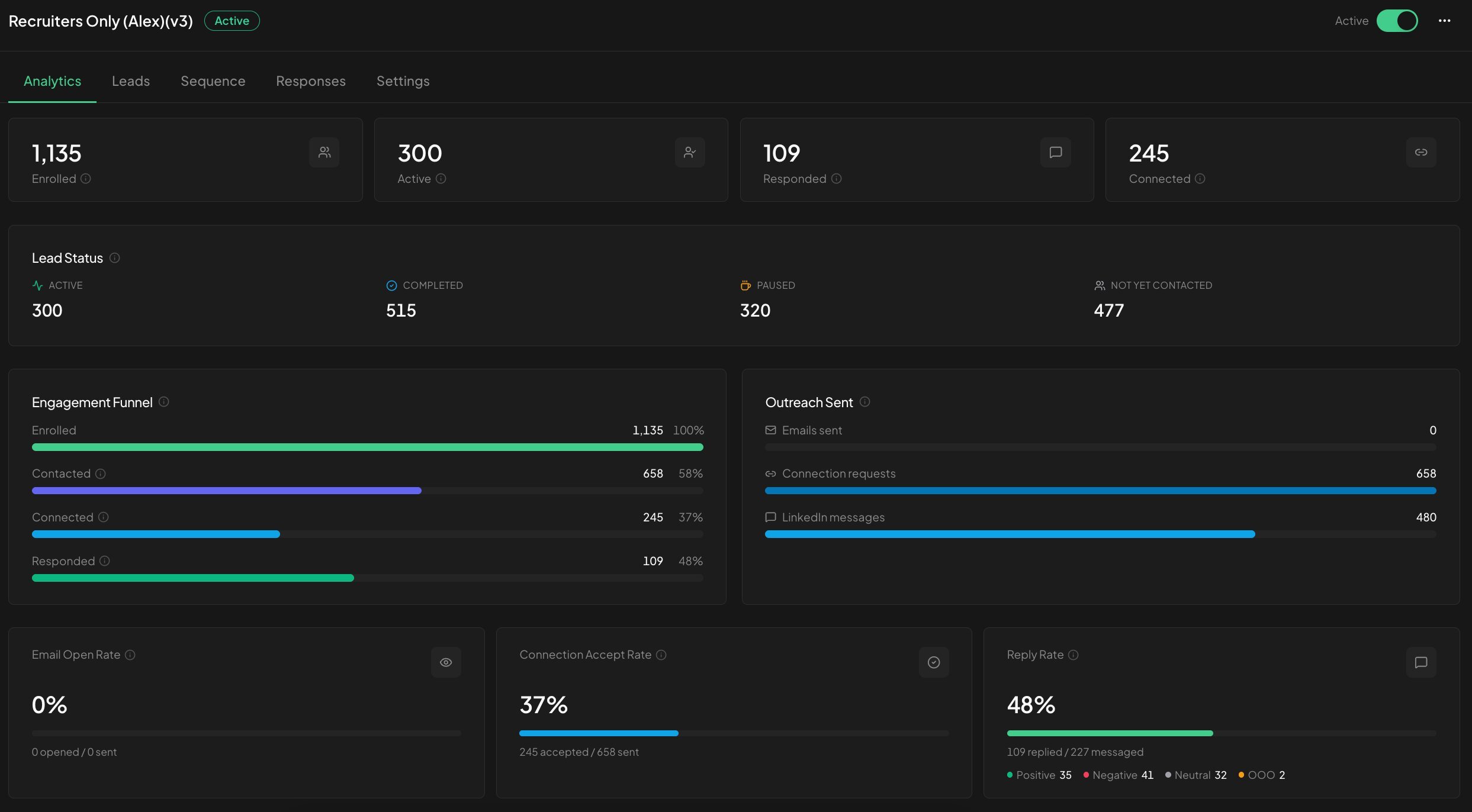The height and width of the screenshot is (812, 1472).
Task: Open the Engagement Funnel info icon
Action: 164,402
